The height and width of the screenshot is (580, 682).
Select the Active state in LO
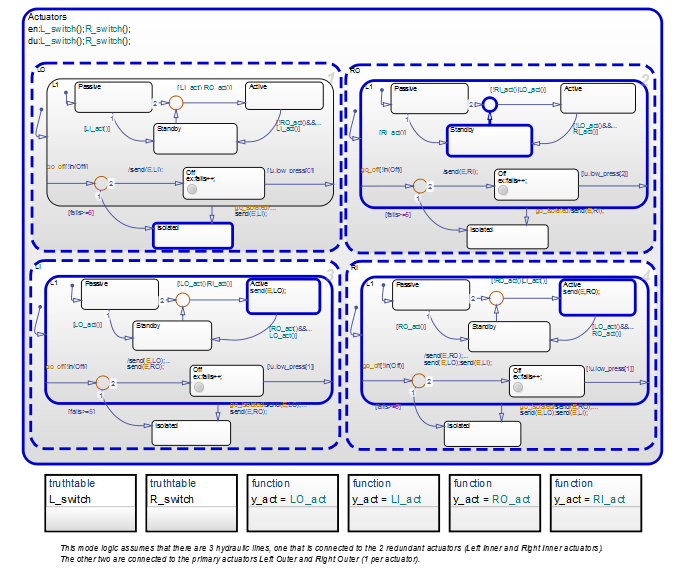tap(284, 95)
